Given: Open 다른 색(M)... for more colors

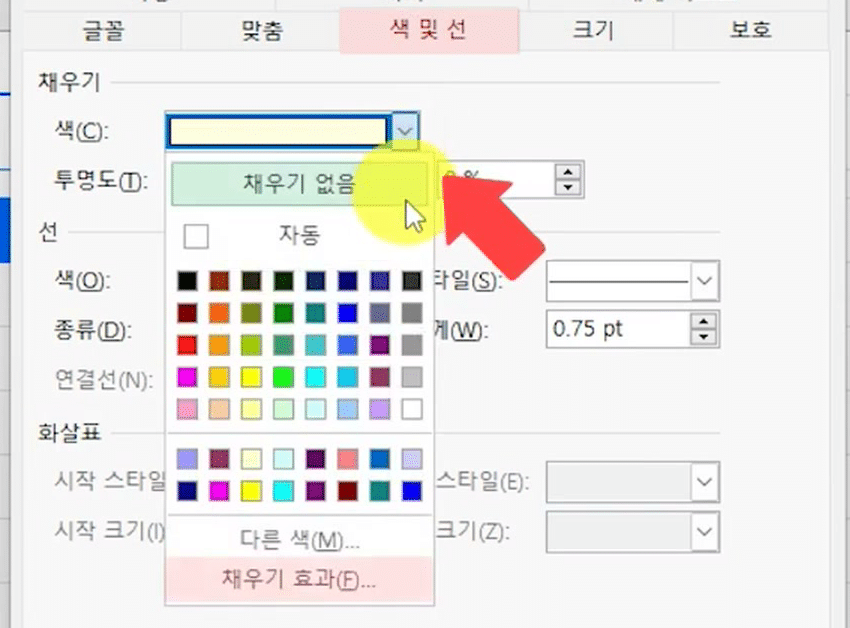Looking at the screenshot, I should coord(299,540).
